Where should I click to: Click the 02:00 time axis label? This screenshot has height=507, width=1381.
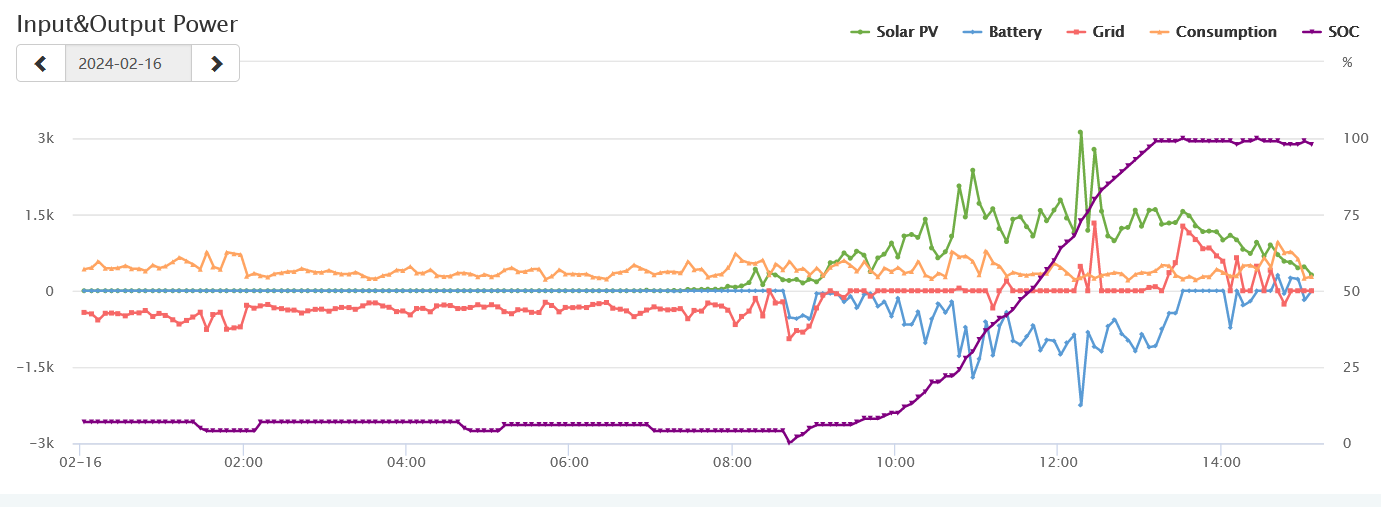click(243, 462)
